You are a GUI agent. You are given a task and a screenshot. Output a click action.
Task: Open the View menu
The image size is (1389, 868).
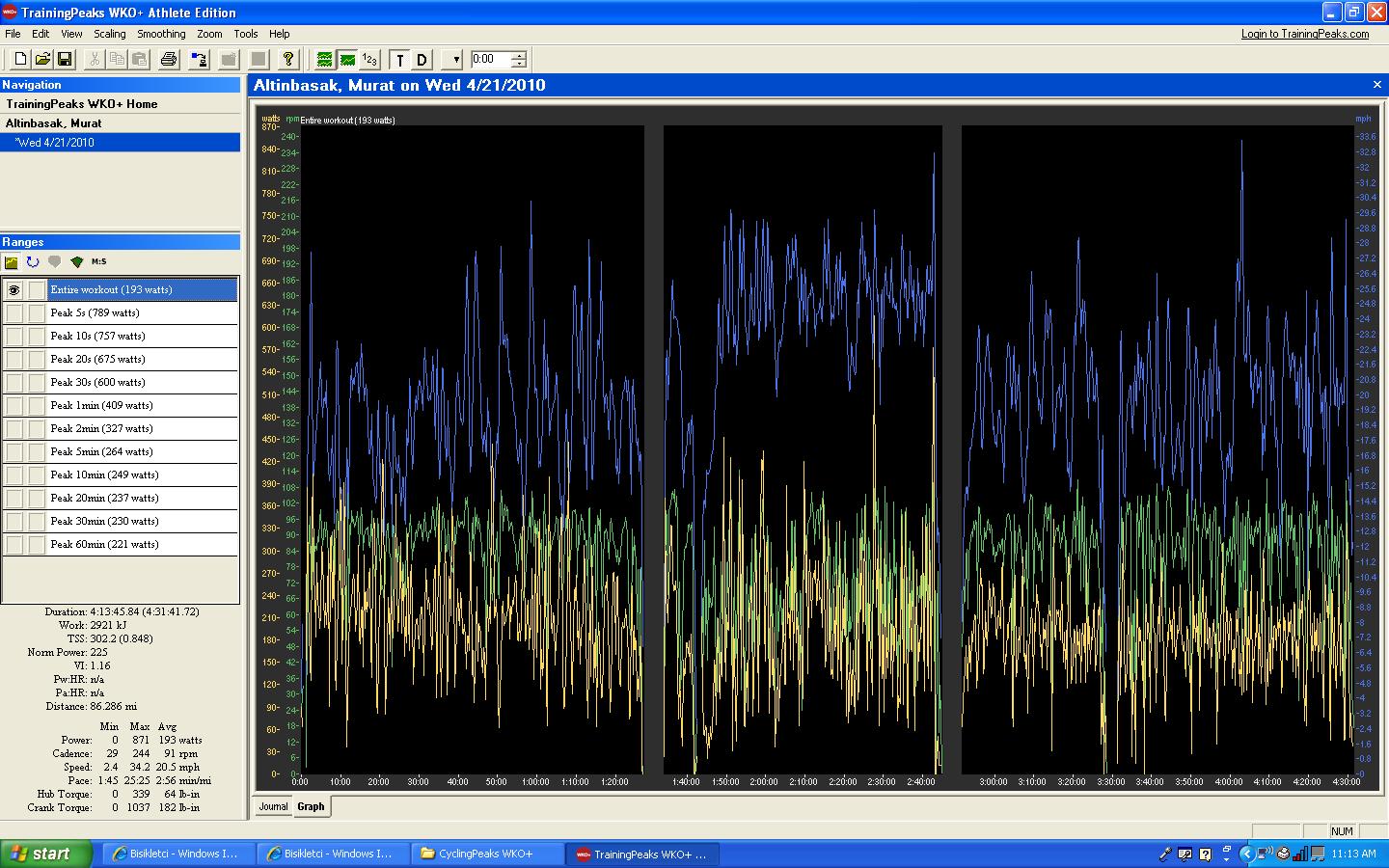point(71,34)
